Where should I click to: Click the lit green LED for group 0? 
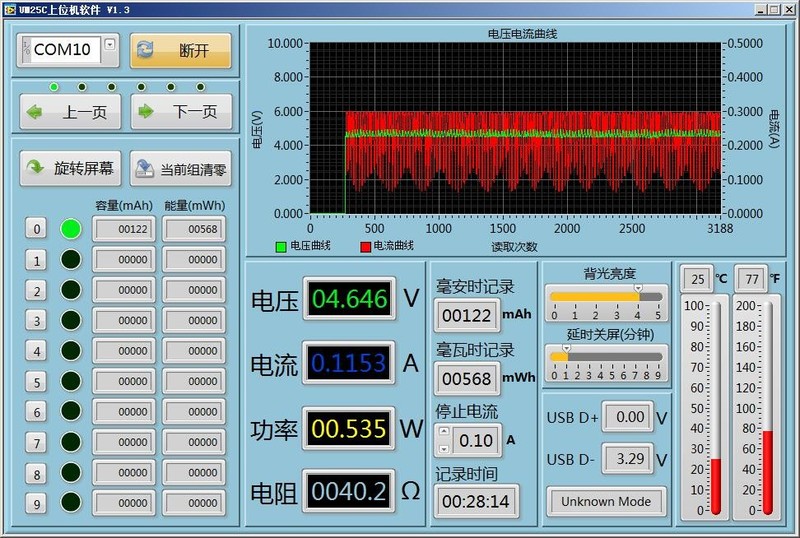(70, 229)
